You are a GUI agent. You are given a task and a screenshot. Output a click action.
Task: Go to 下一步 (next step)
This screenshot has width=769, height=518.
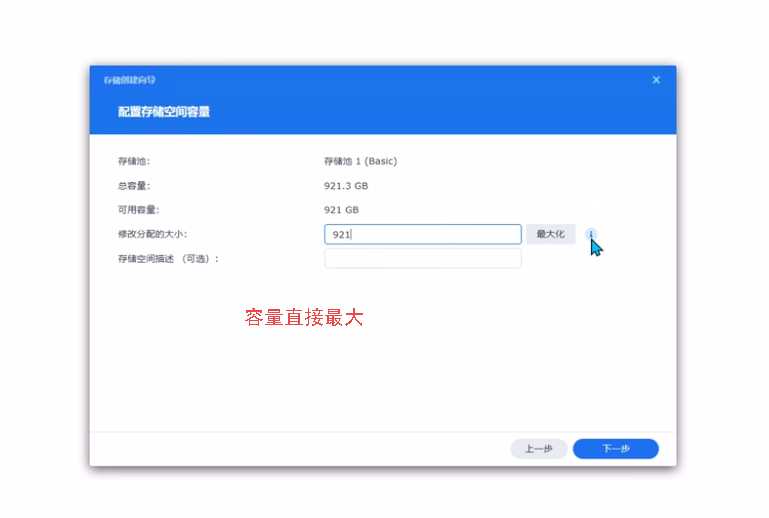click(x=615, y=448)
